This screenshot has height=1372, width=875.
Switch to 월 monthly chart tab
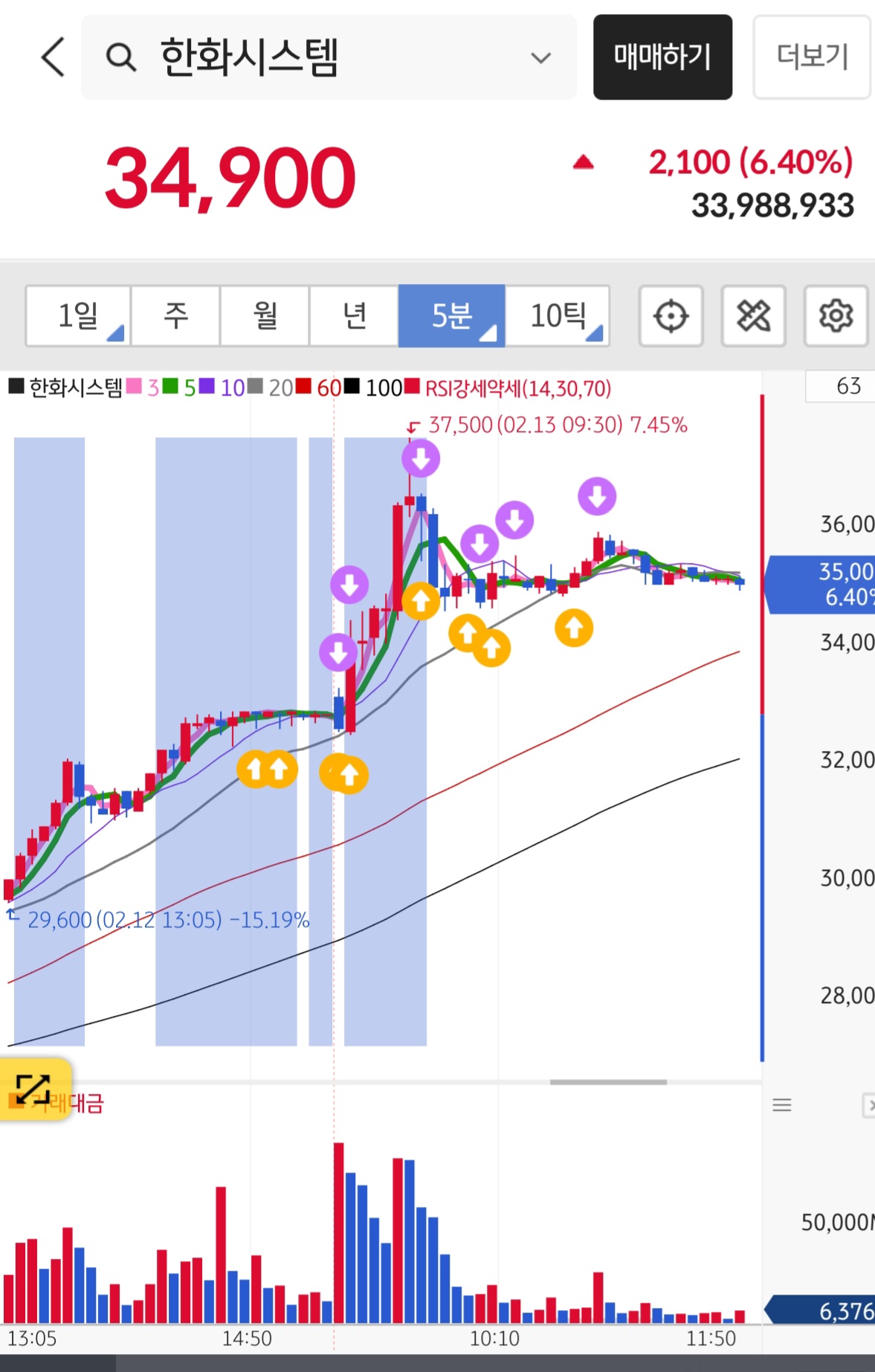click(x=265, y=316)
